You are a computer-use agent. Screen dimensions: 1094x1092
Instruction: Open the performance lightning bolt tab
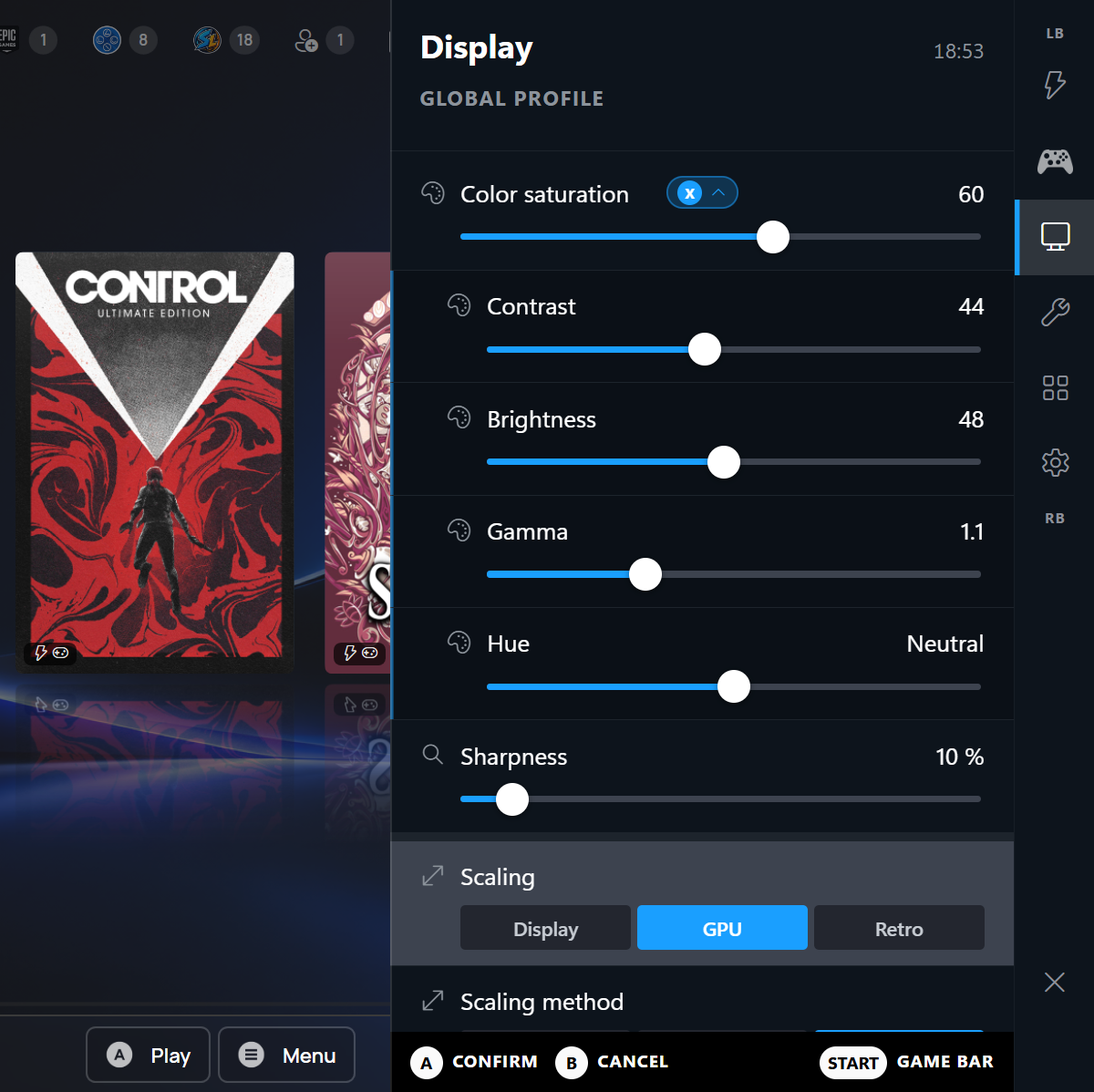point(1055,85)
